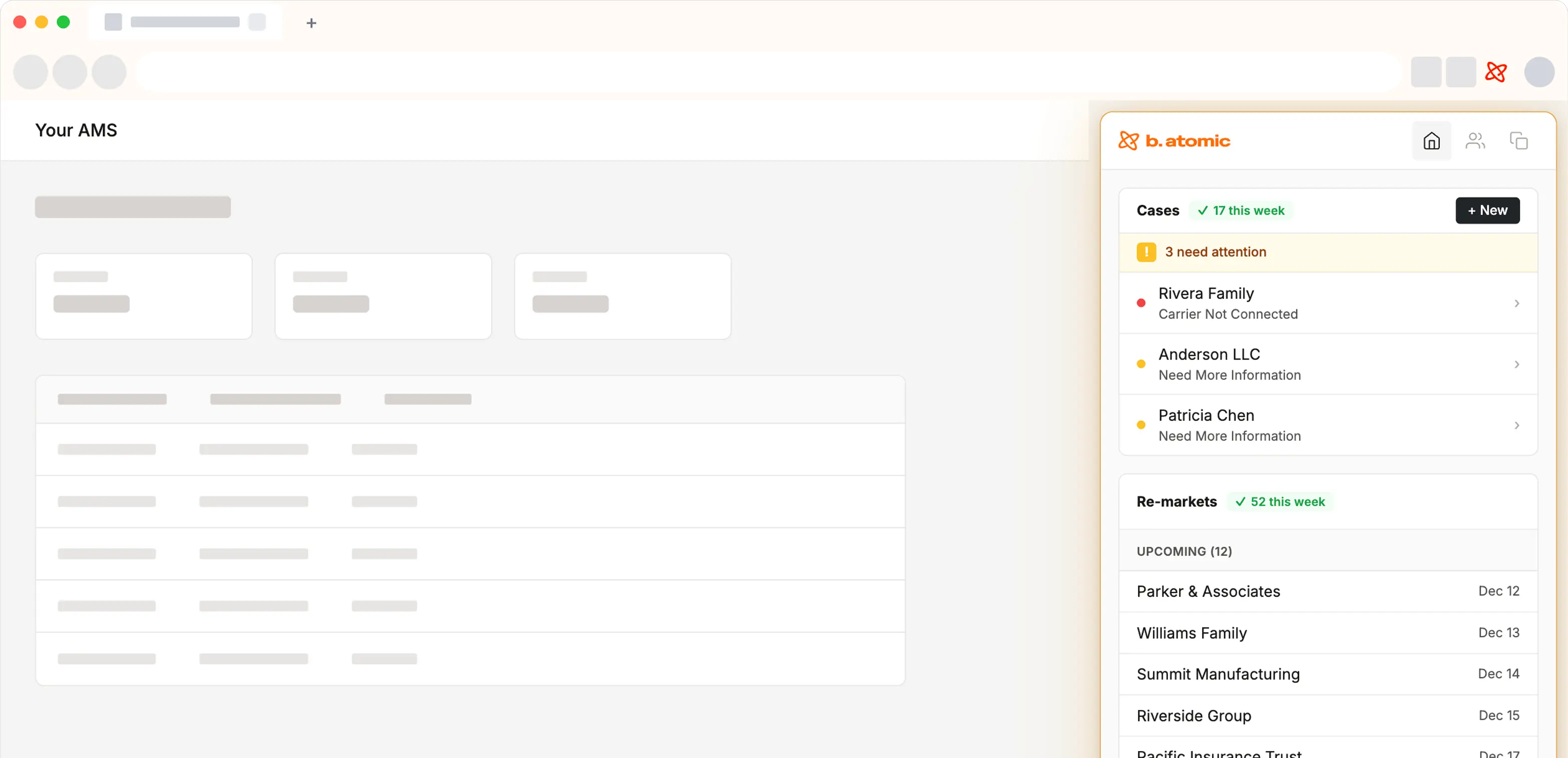The width and height of the screenshot is (1568, 758).
Task: Open the Clients view using the people icon
Action: click(x=1475, y=140)
